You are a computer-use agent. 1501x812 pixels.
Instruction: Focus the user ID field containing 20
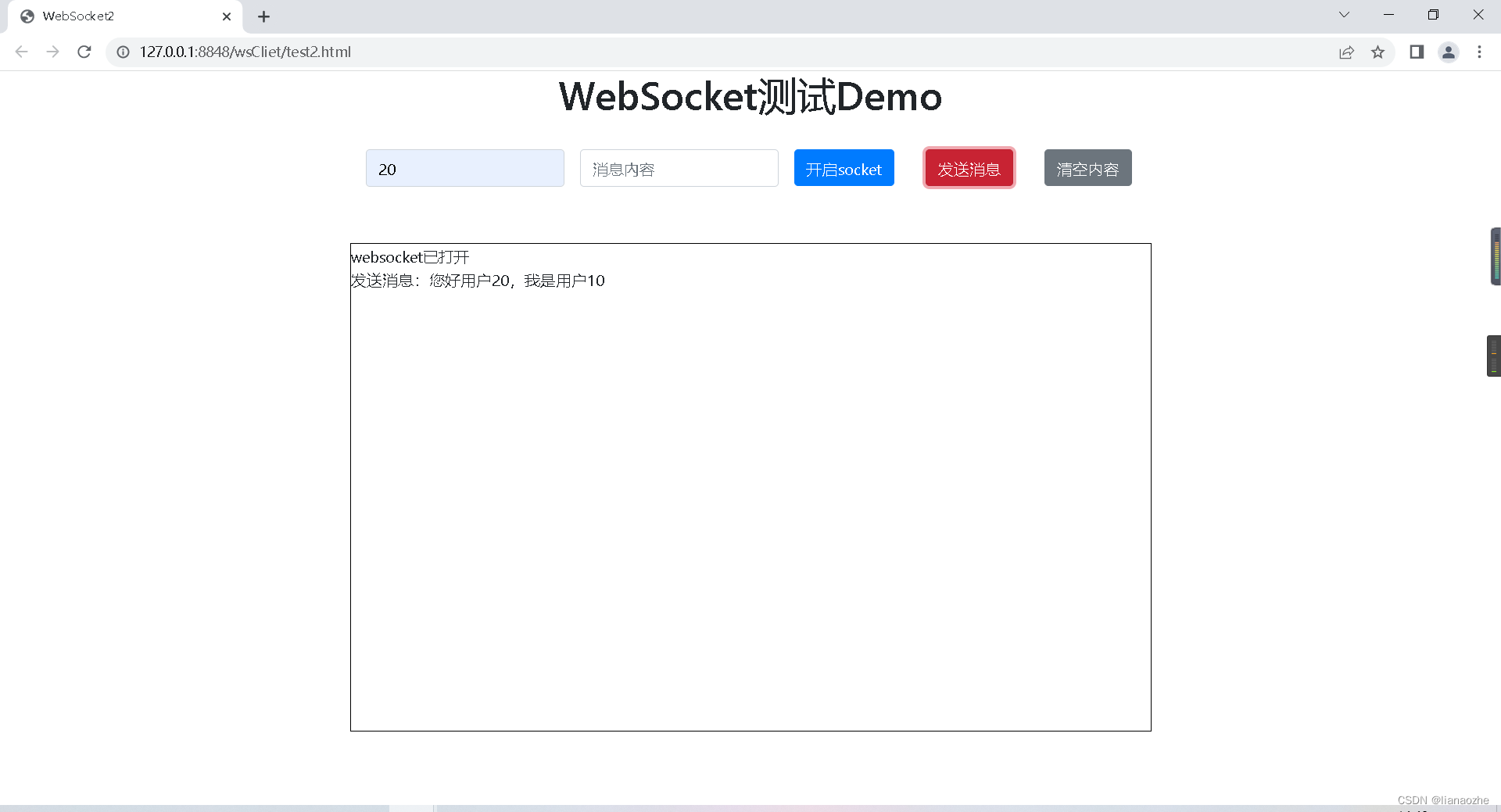pyautogui.click(x=465, y=168)
